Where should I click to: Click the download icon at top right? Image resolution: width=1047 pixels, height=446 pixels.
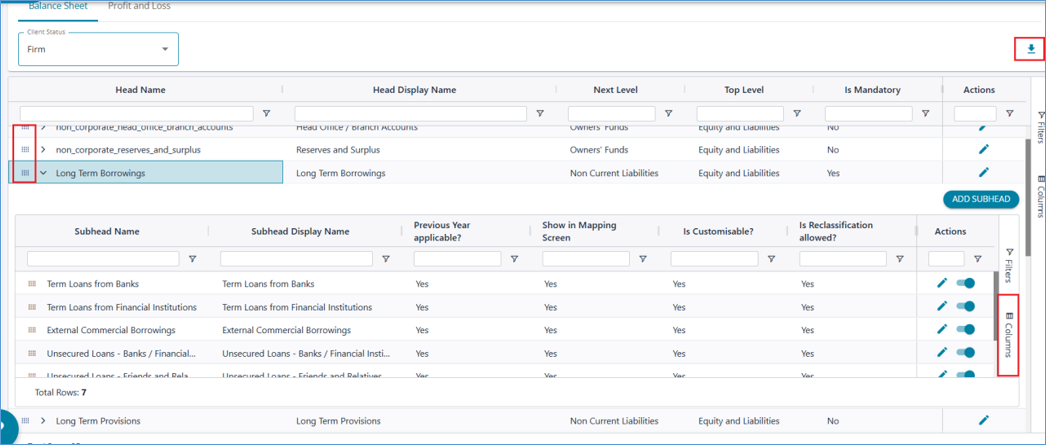pos(1030,49)
